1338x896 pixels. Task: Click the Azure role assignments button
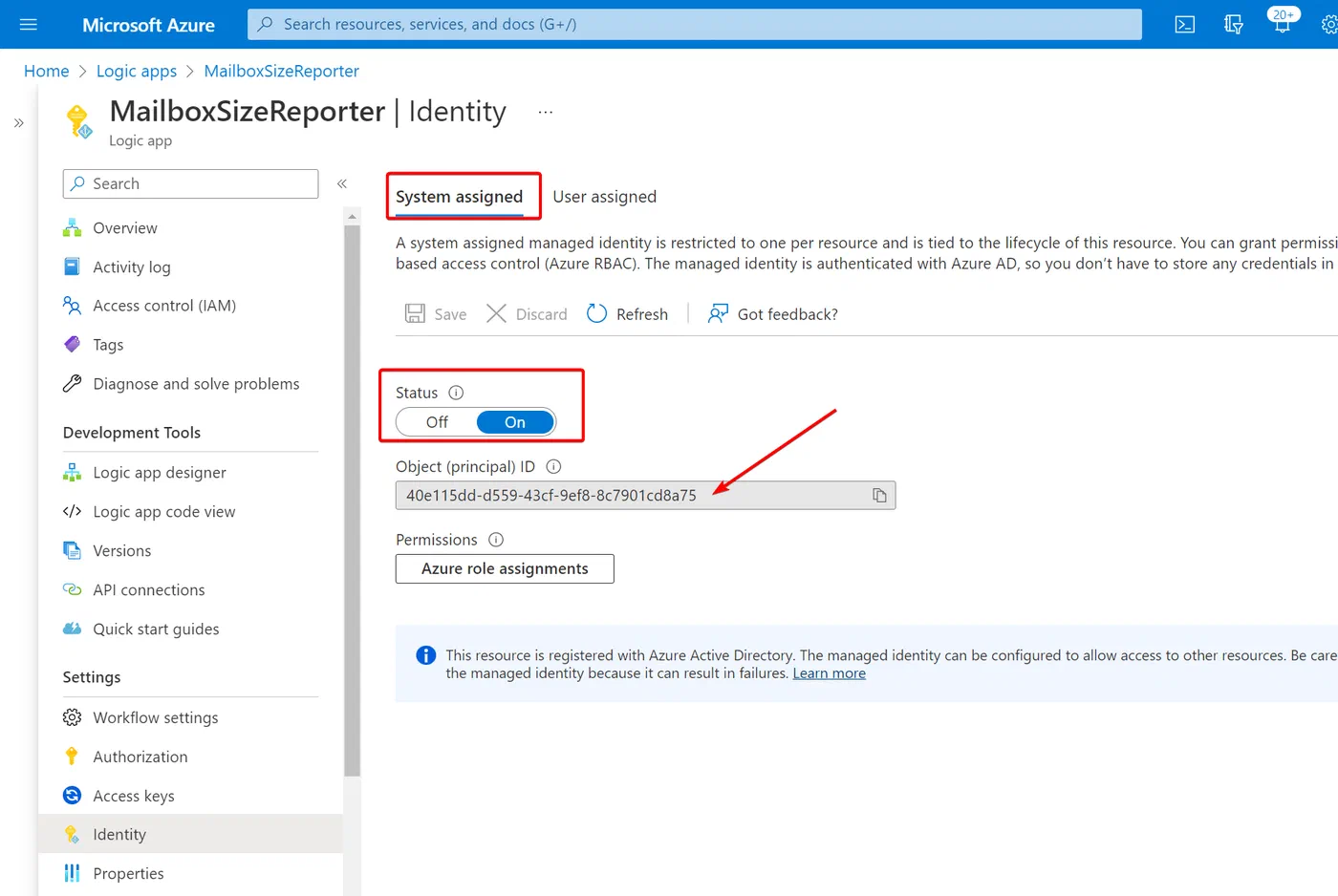pos(505,568)
